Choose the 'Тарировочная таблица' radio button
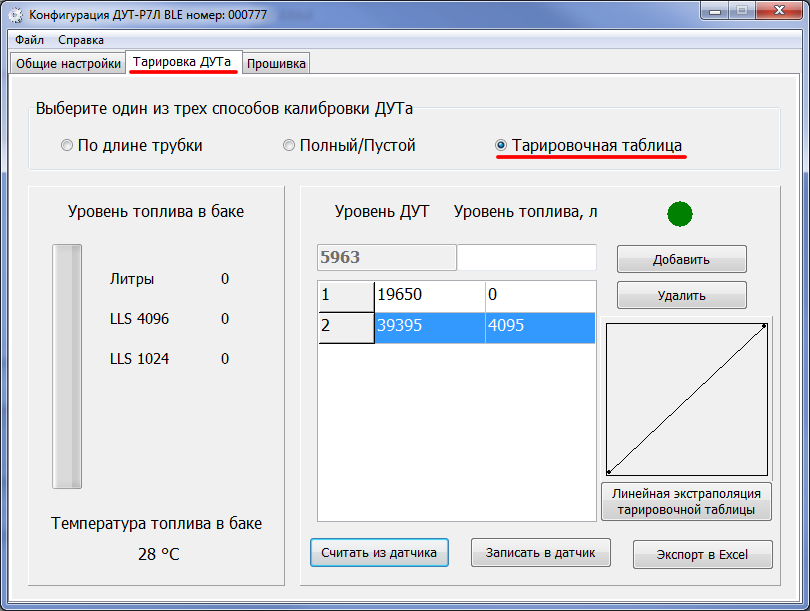810x611 pixels. click(x=588, y=146)
